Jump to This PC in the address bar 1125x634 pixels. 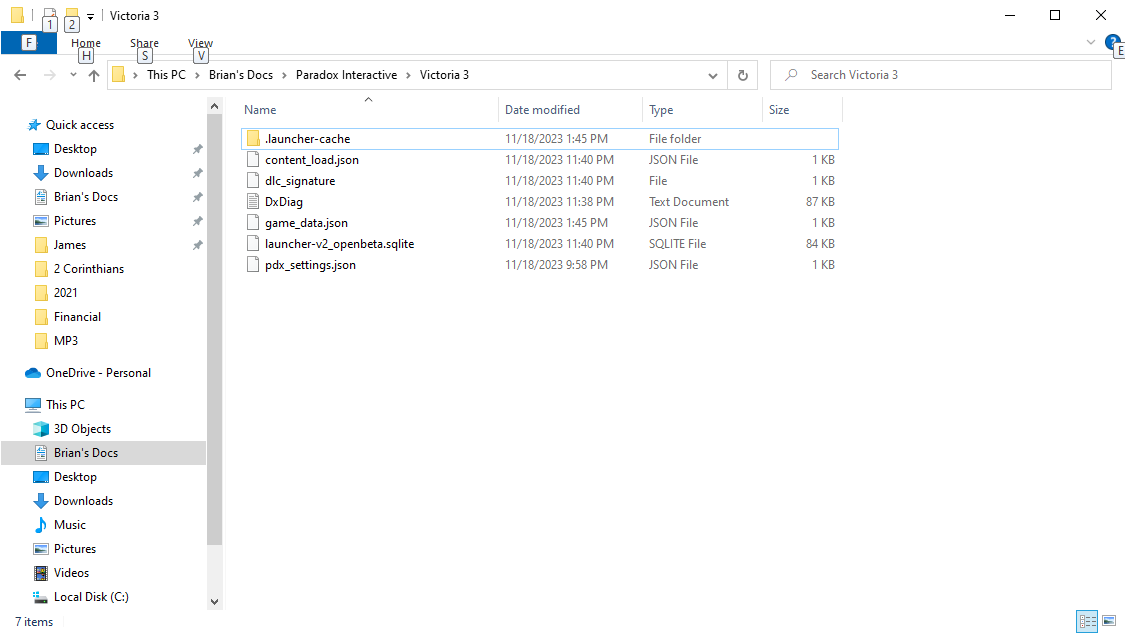166,75
